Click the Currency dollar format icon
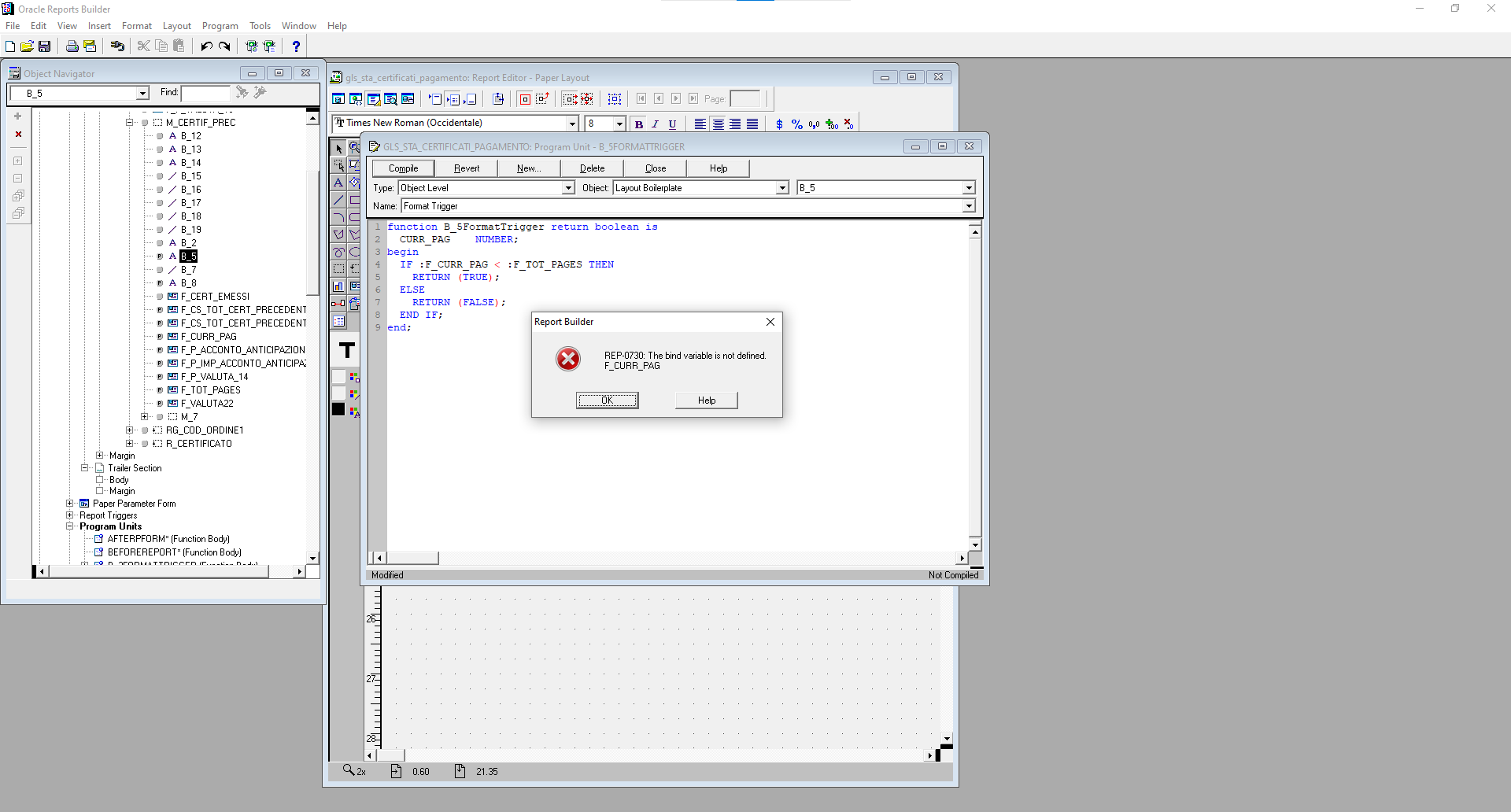 (779, 124)
